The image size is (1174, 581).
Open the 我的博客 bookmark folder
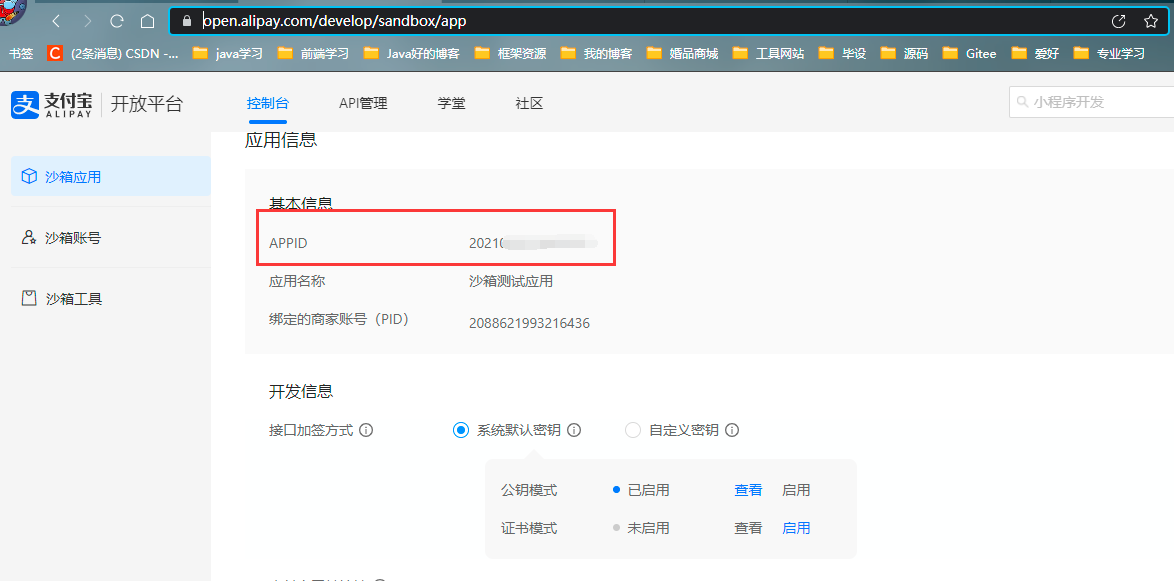596,53
